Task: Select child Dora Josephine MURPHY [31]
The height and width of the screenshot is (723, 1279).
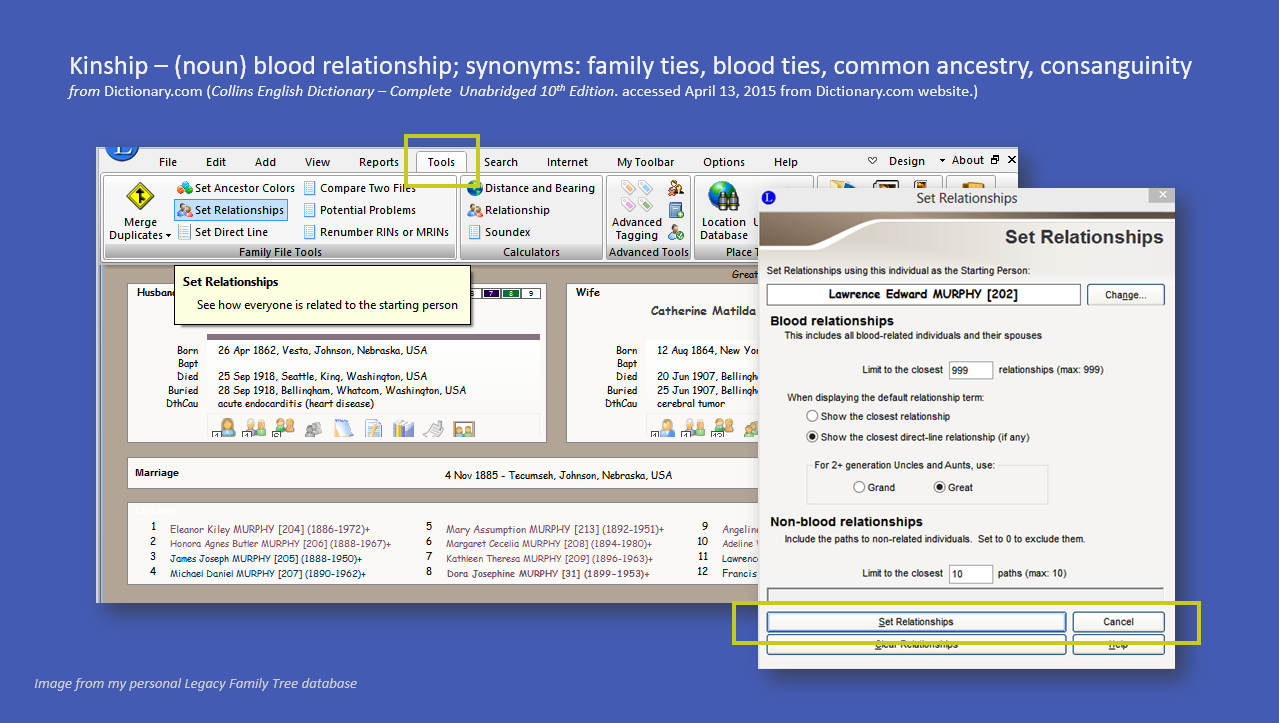Action: [547, 574]
